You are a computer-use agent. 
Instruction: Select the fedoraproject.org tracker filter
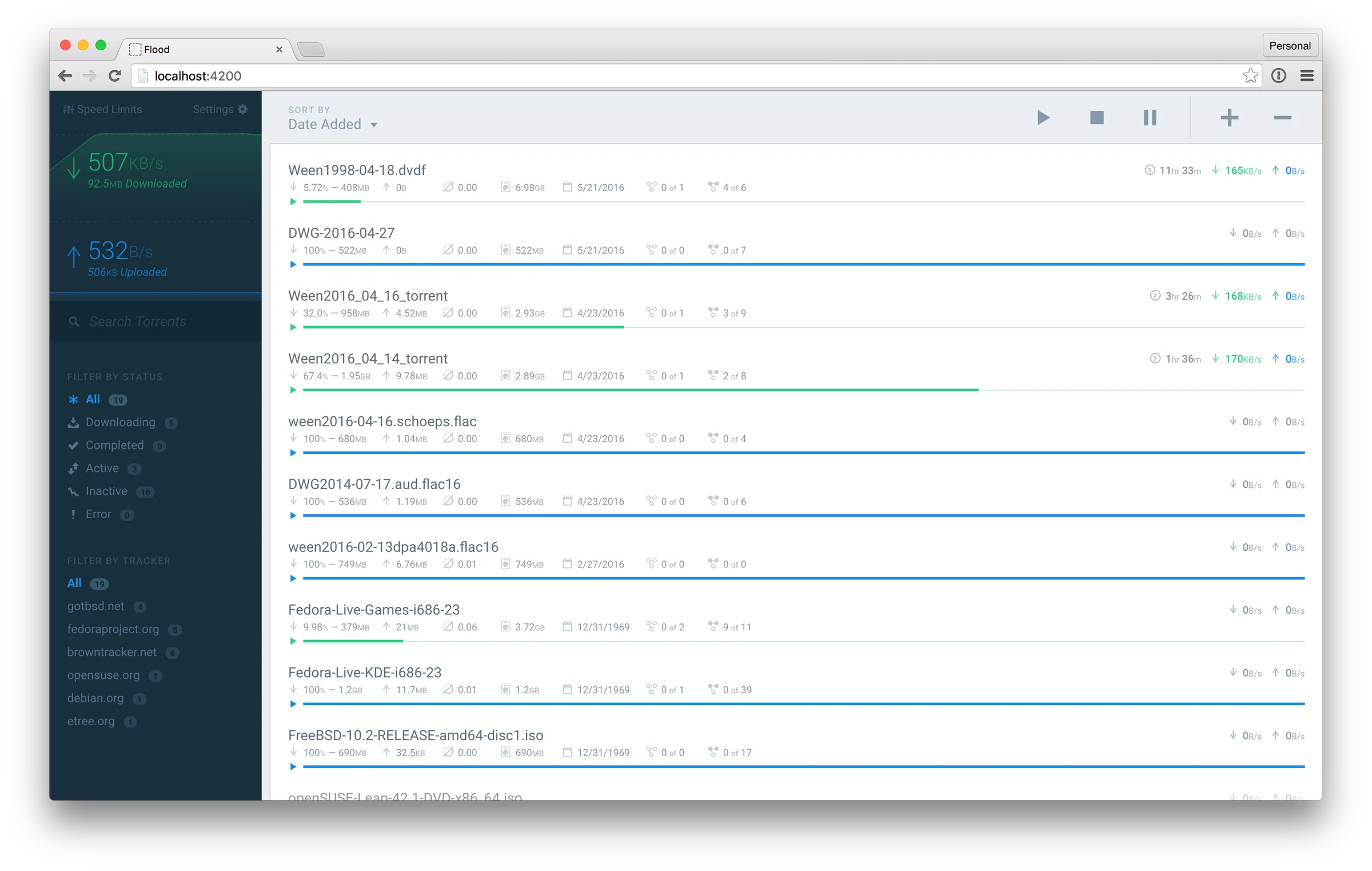pos(113,629)
